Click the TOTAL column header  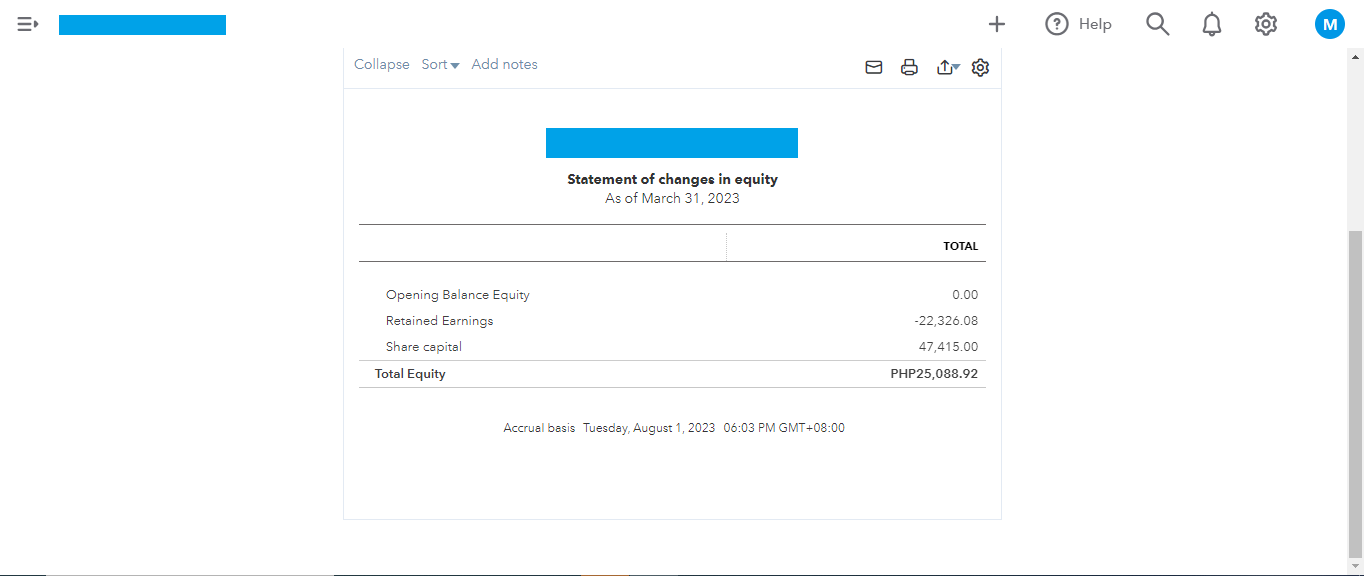[x=961, y=246]
